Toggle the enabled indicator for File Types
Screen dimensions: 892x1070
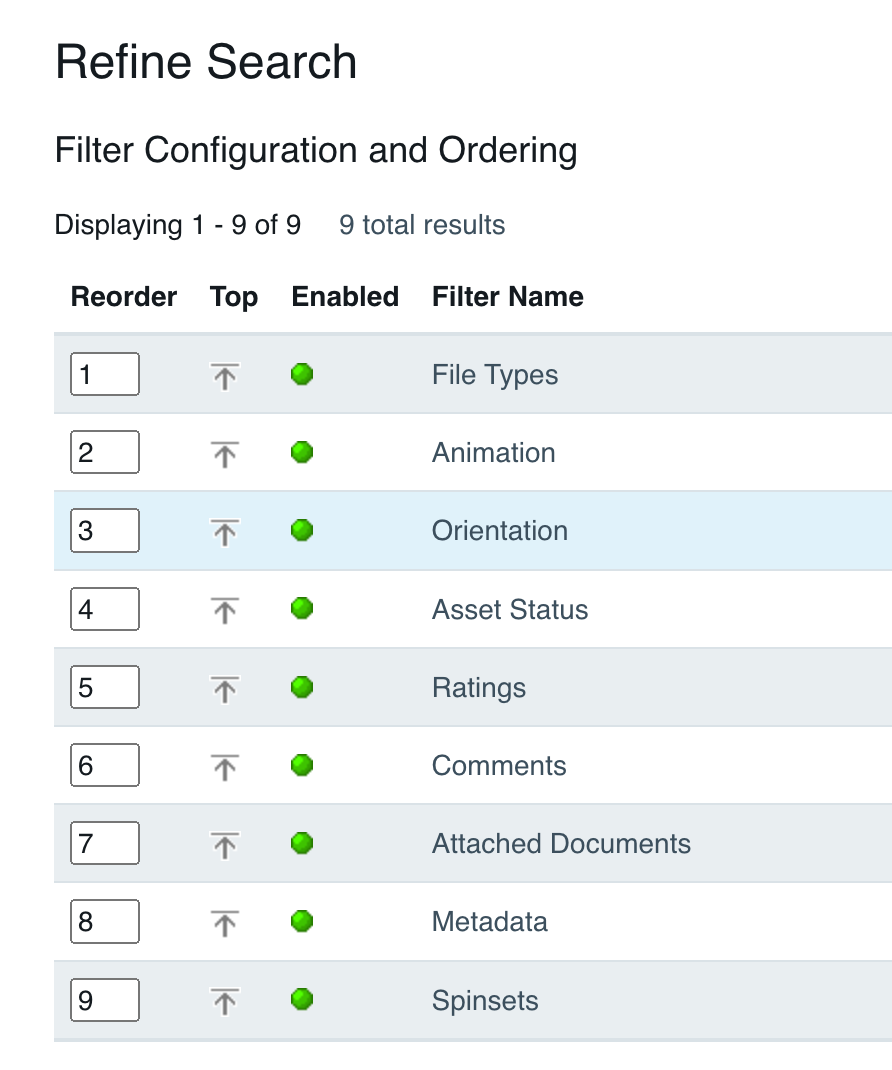302,374
